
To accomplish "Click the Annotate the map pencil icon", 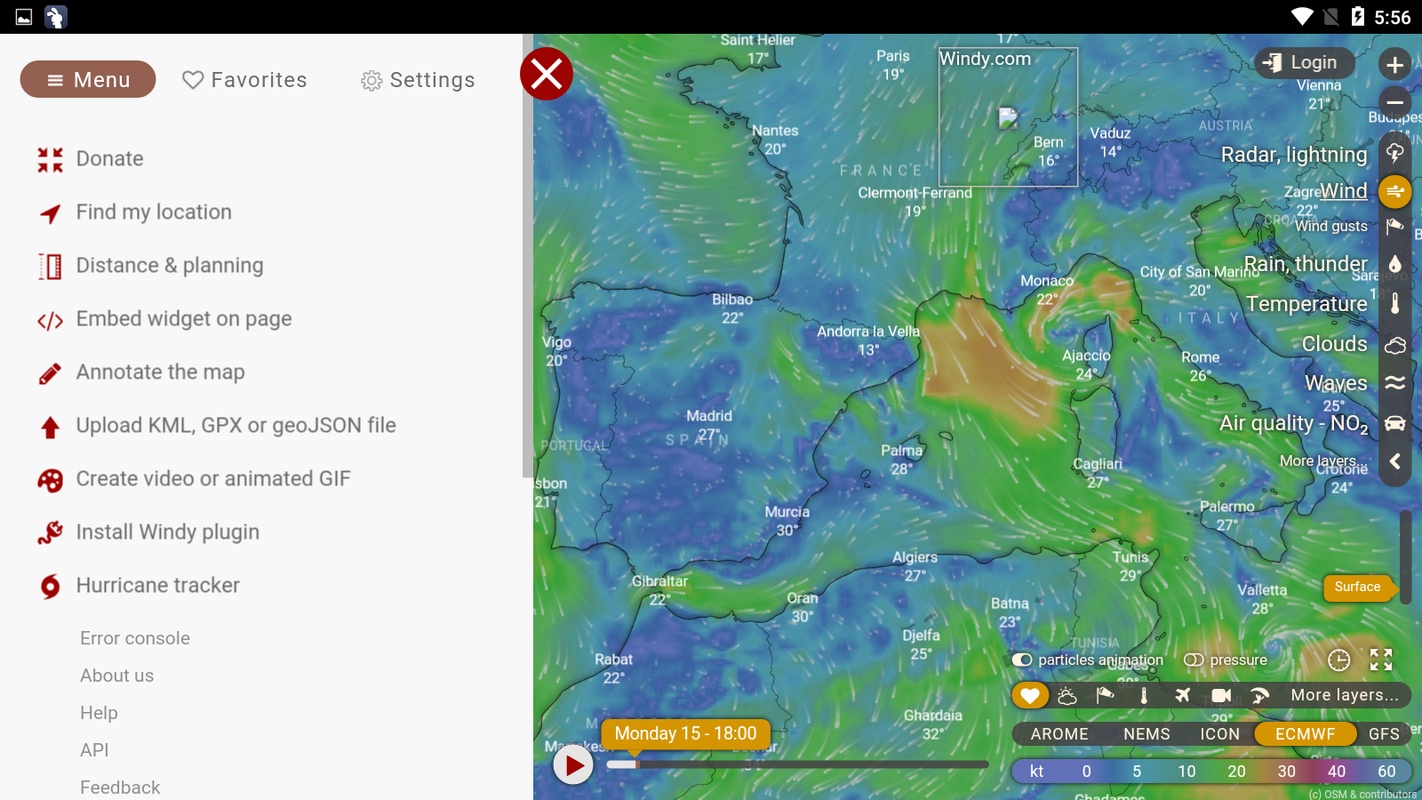I will click(50, 373).
